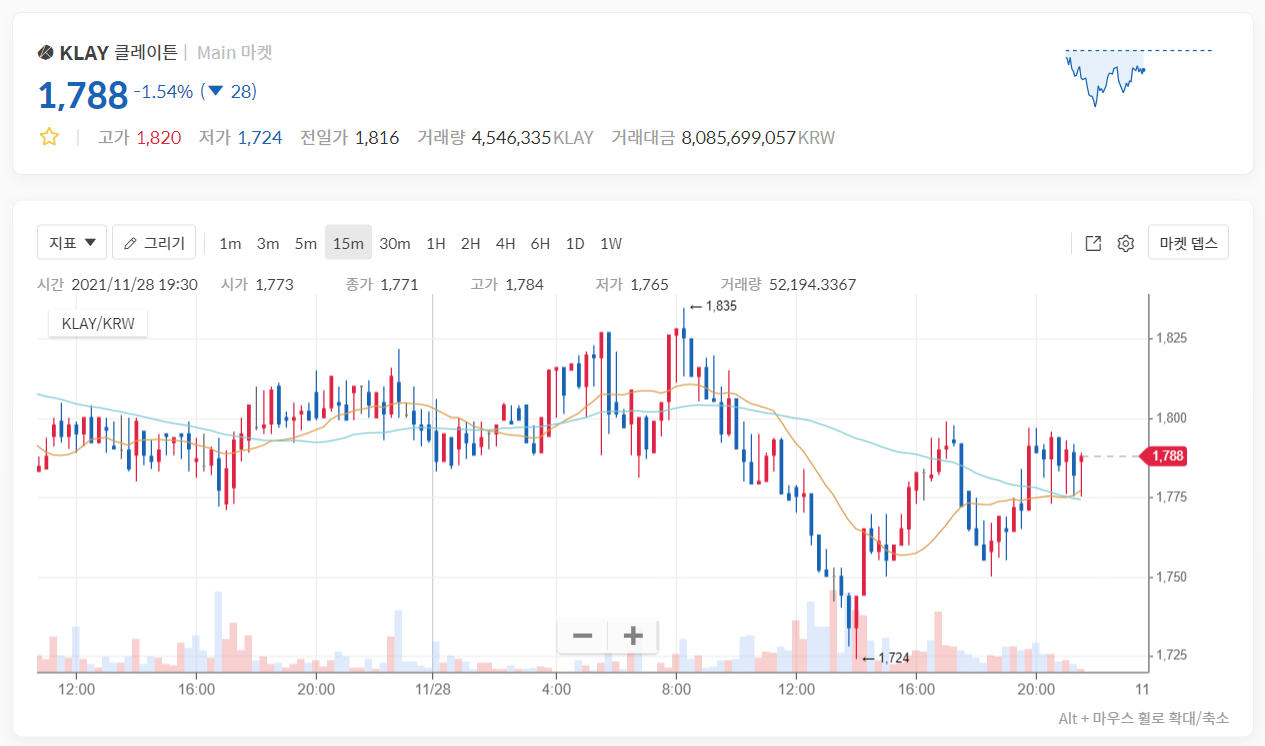Click the chart 거래량 52,194.3367 readout
The image size is (1265, 746).
(788, 285)
